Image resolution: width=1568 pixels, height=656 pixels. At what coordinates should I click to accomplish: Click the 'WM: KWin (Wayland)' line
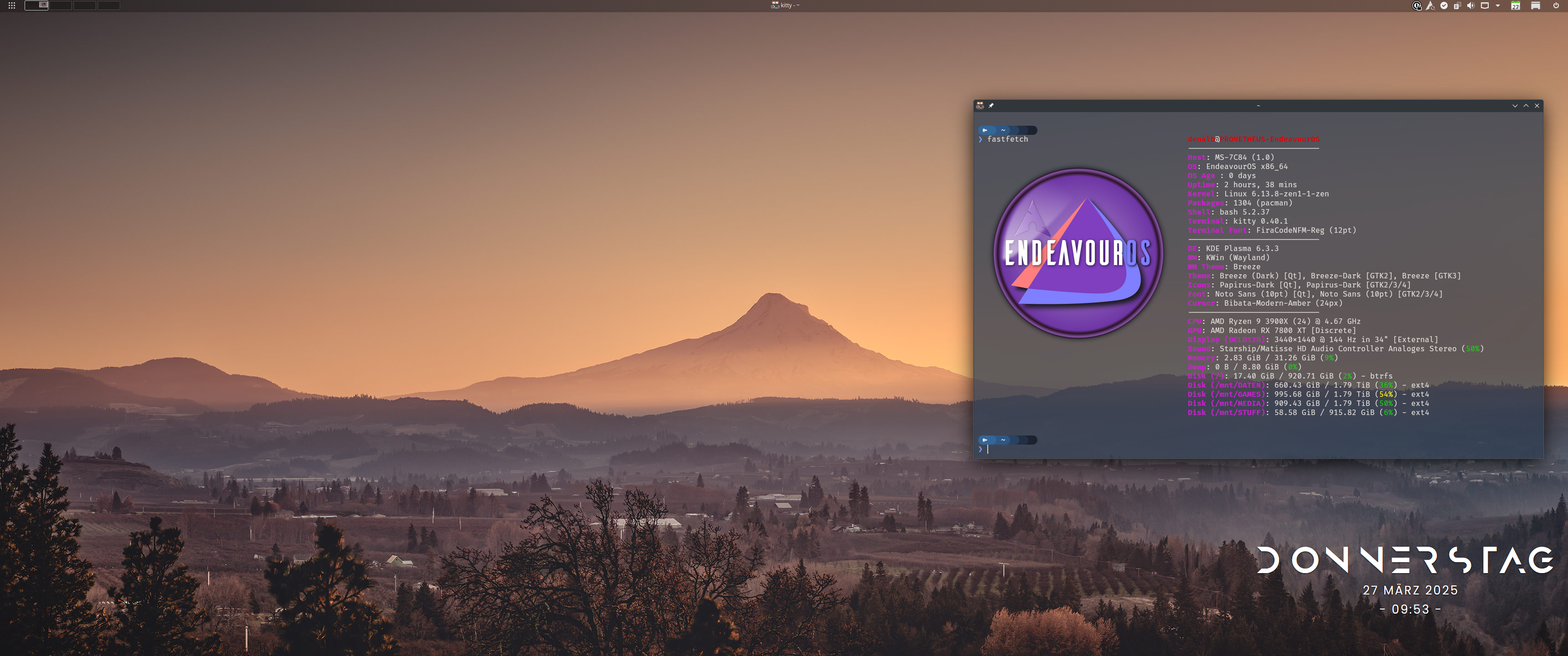1228,258
